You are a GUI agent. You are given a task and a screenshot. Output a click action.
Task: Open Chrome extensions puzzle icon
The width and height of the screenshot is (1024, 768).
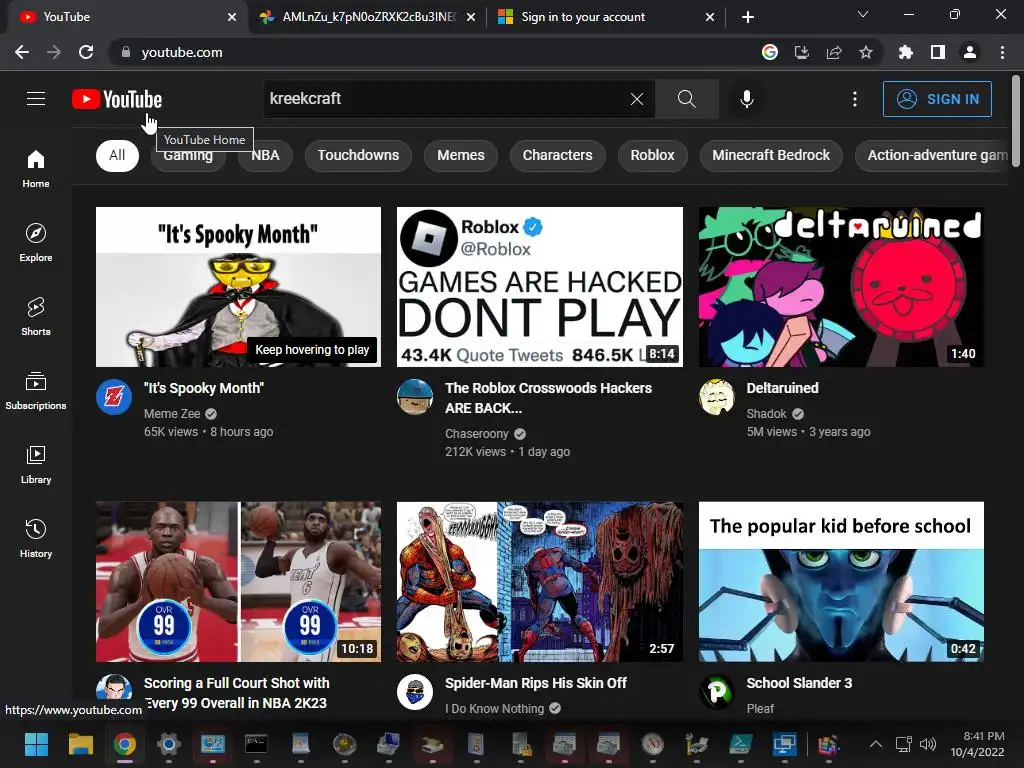pos(905,52)
